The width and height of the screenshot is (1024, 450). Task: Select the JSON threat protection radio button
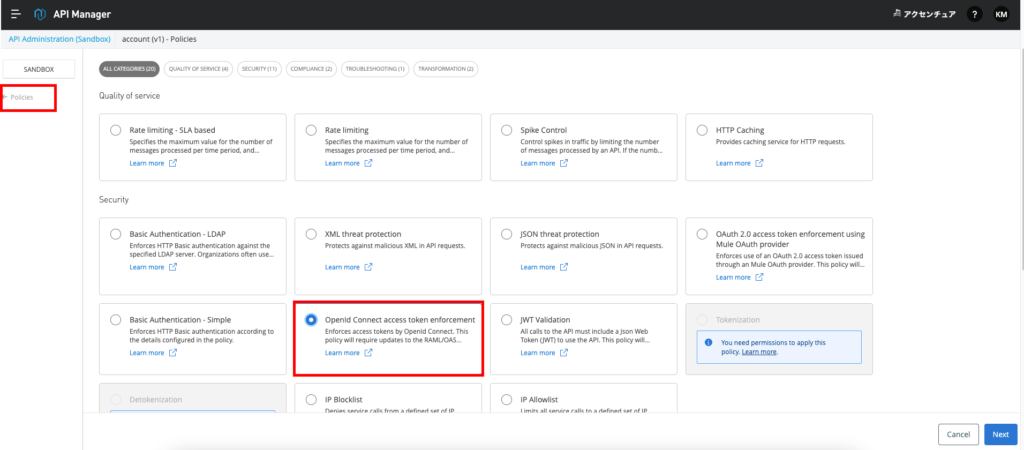pyautogui.click(x=508, y=234)
